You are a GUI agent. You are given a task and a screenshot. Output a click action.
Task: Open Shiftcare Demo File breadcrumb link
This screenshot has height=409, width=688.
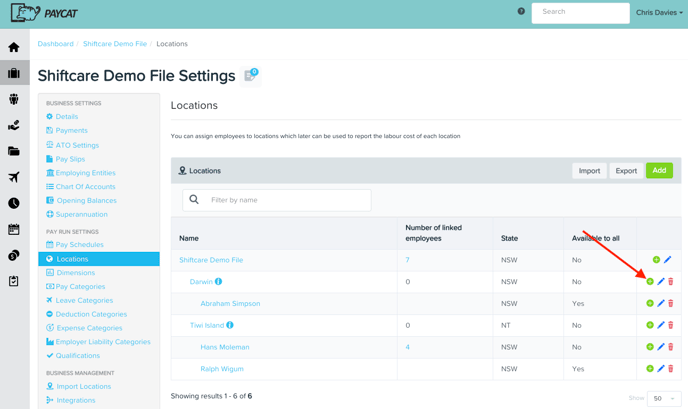point(115,44)
